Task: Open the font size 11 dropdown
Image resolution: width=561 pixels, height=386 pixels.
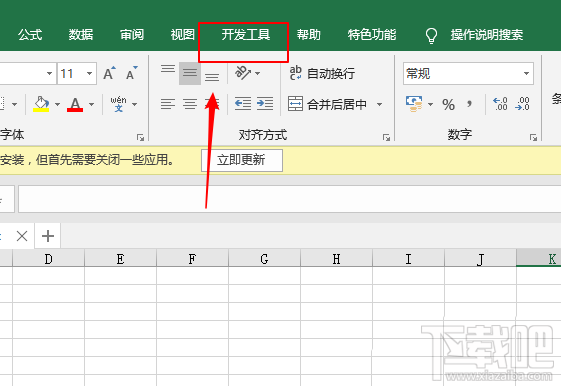Action: pyautogui.click(x=89, y=74)
